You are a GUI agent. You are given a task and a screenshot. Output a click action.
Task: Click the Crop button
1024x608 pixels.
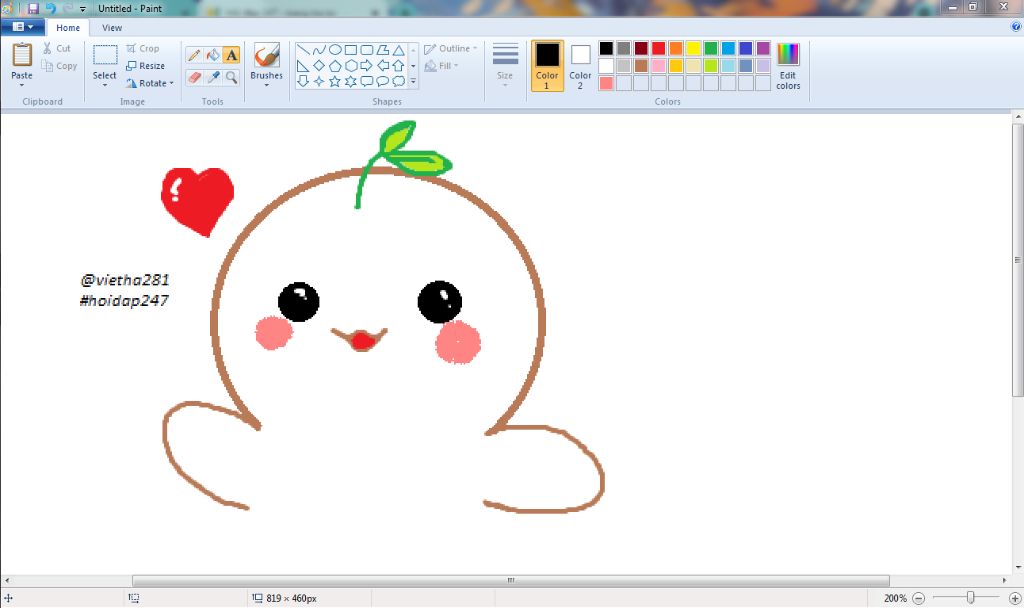point(142,49)
